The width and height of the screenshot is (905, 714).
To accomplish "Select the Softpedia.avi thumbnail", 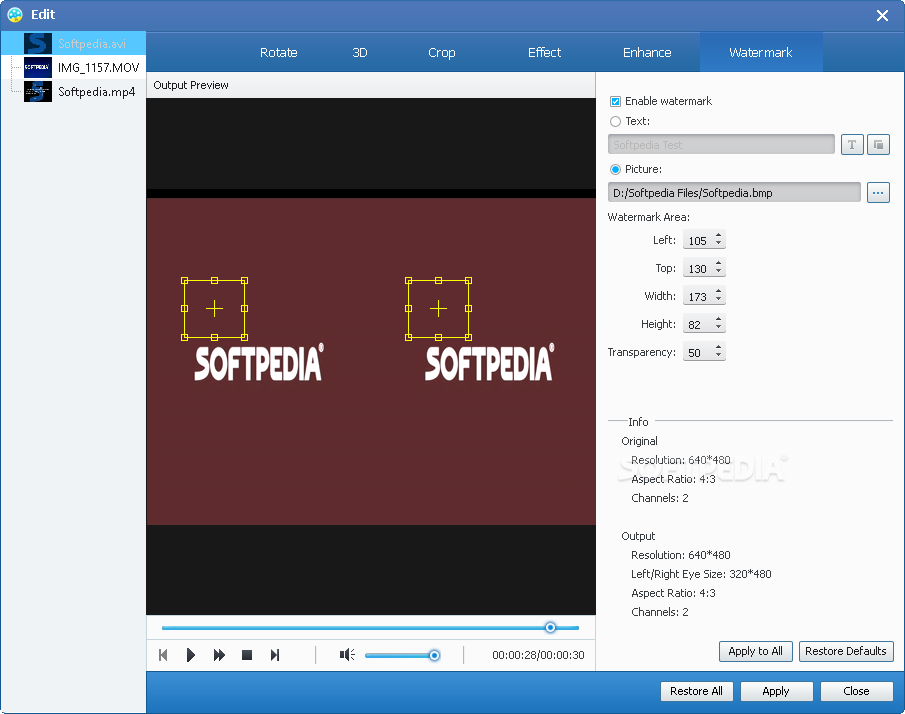I will point(38,43).
